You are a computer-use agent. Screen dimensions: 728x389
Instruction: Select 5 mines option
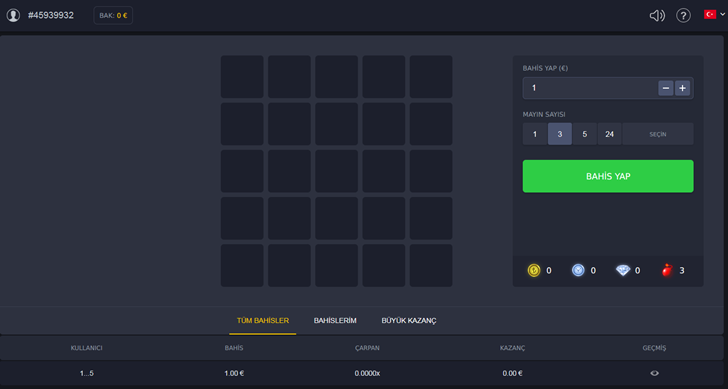point(585,134)
